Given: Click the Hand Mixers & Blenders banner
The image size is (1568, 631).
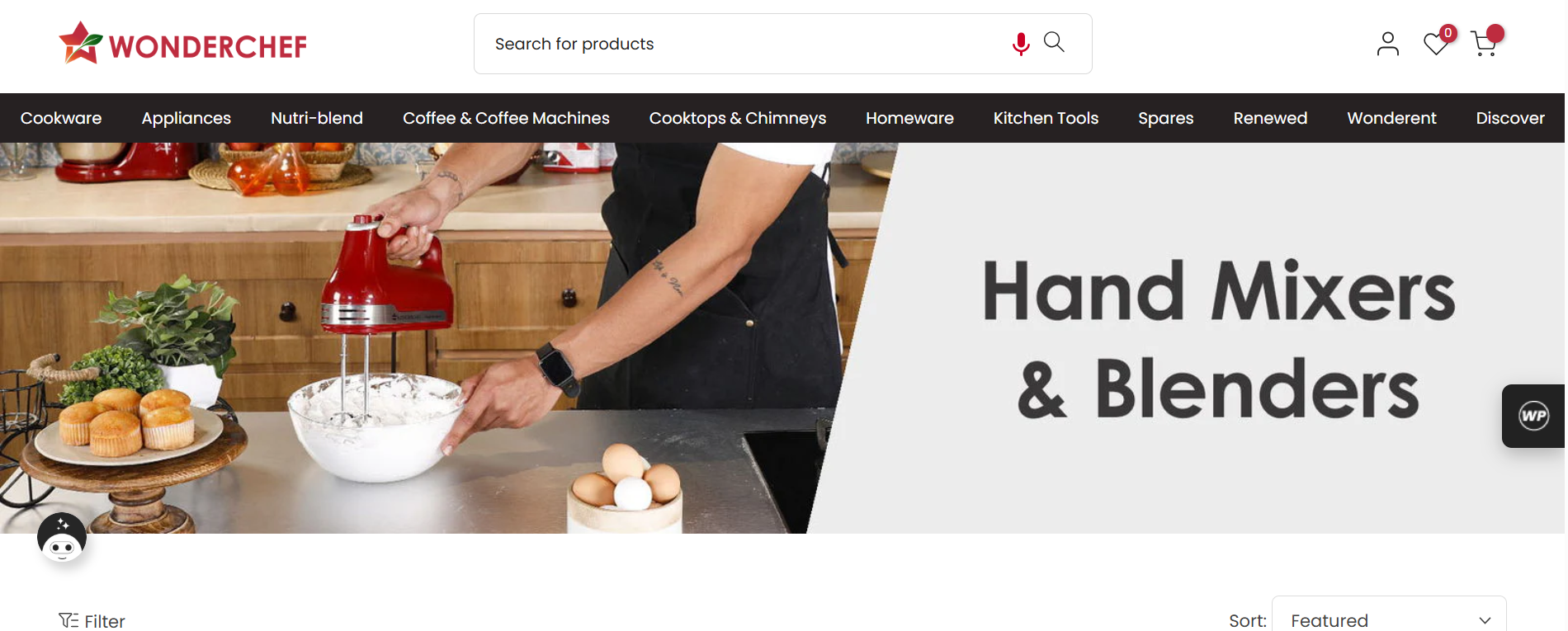Looking at the screenshot, I should (x=782, y=338).
